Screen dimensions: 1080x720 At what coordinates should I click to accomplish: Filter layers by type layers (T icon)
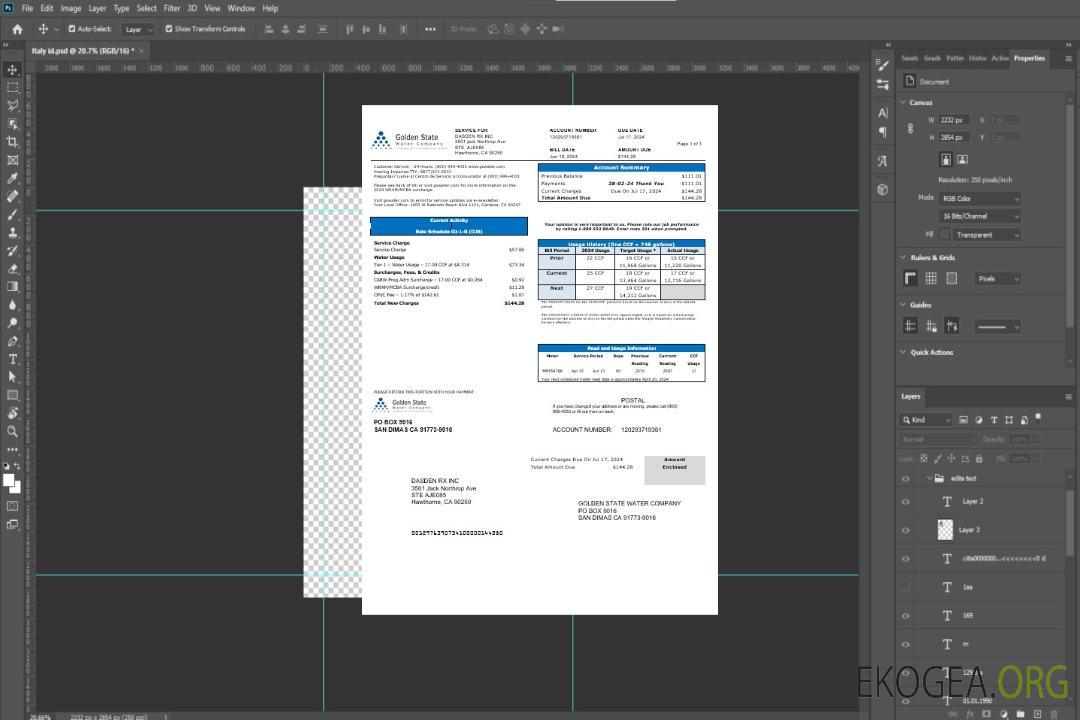(x=994, y=420)
